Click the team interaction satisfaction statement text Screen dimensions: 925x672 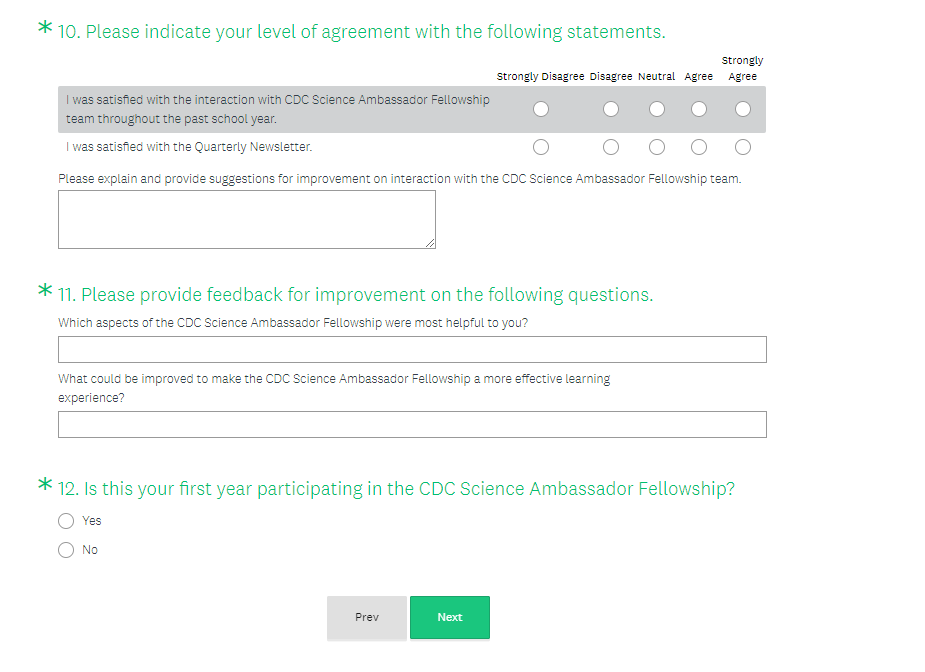[x=277, y=109]
